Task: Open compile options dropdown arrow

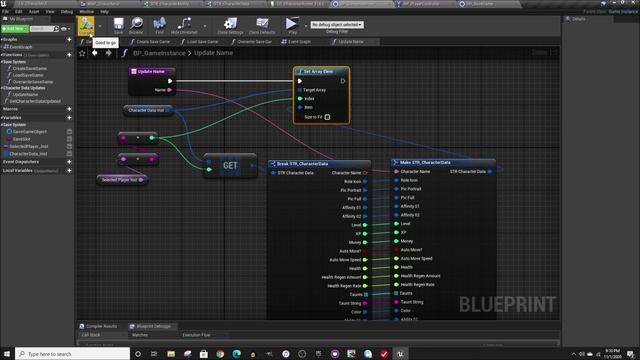Action: click(x=100, y=26)
